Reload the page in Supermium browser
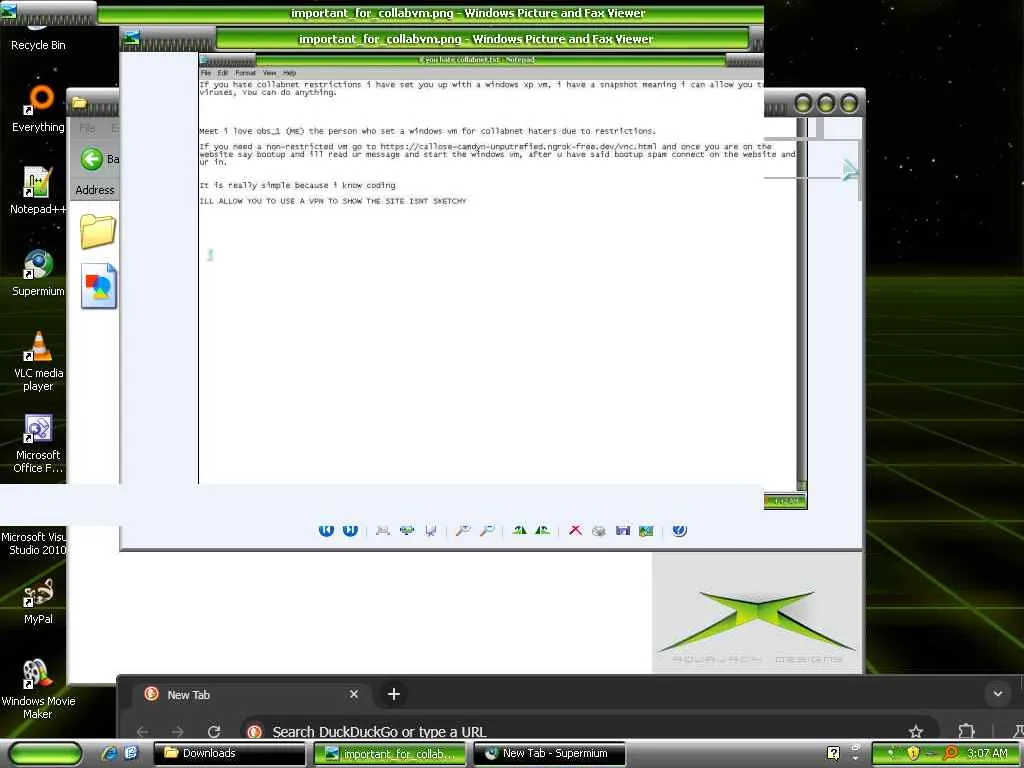This screenshot has width=1024, height=768. (214, 731)
